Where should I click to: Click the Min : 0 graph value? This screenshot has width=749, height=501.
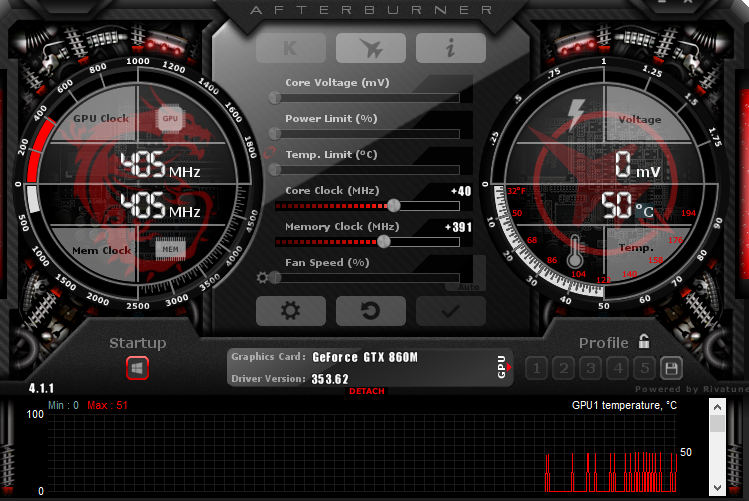(x=64, y=405)
